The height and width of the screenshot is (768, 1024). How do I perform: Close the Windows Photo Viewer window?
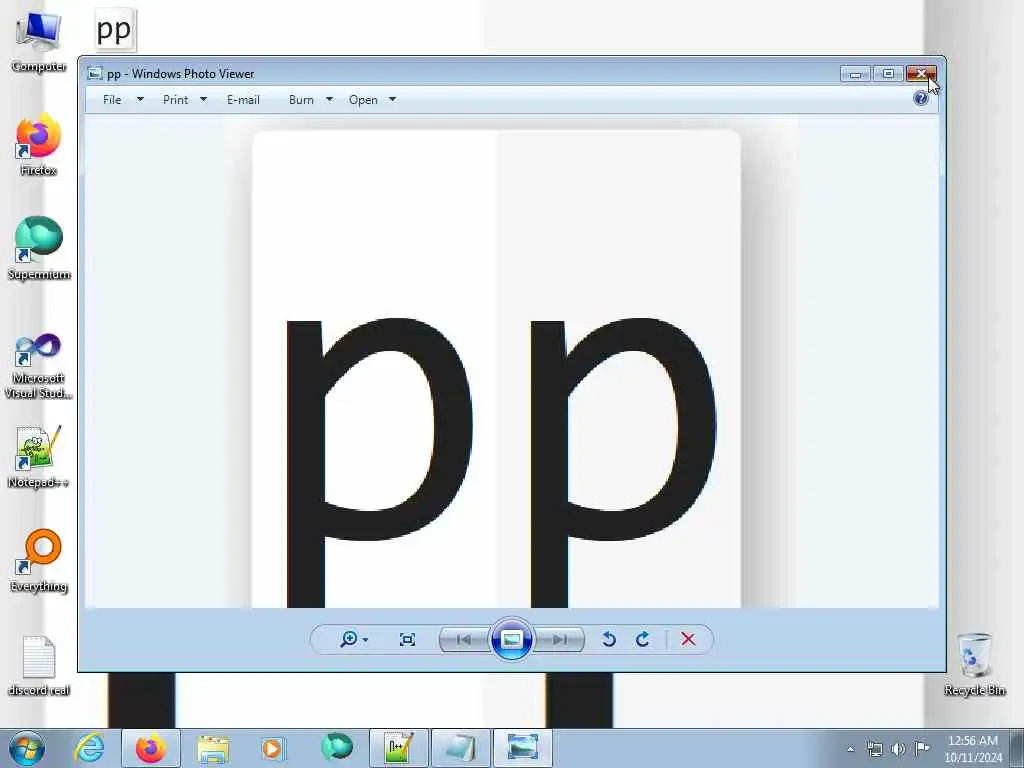921,74
